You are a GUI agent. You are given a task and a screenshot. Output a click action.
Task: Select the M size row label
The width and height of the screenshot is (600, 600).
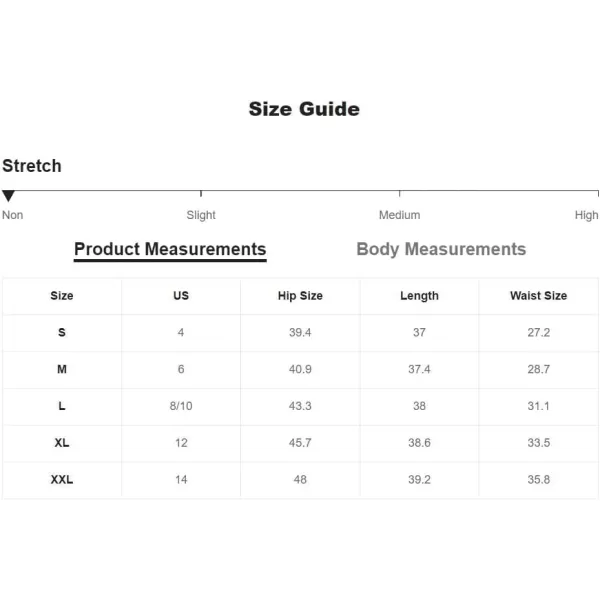[x=62, y=369]
